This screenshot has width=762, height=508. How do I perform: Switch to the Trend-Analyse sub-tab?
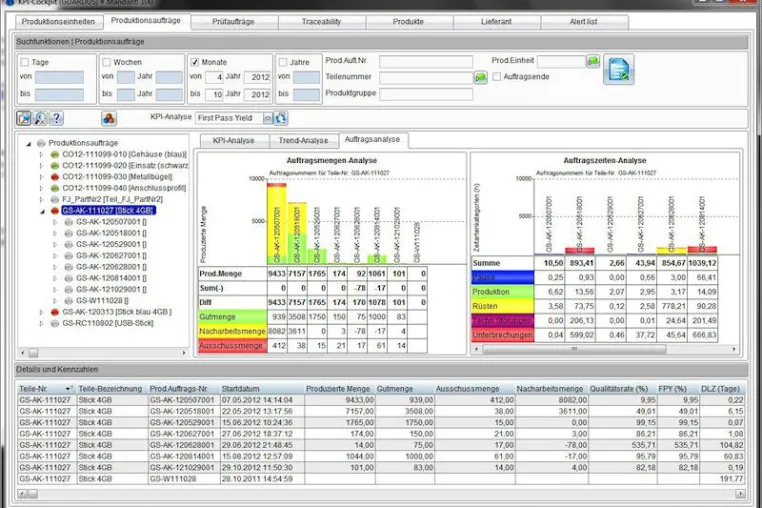tap(303, 140)
